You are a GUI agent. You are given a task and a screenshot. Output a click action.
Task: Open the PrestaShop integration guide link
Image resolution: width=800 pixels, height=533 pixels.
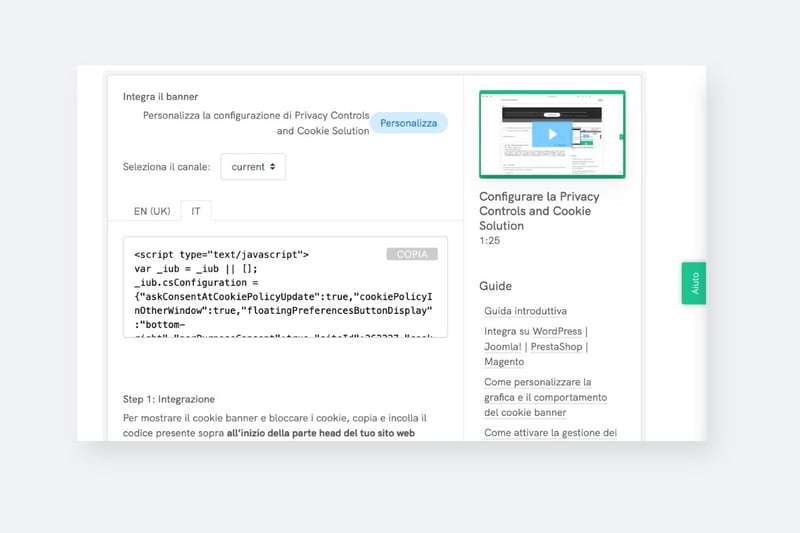click(x=556, y=346)
